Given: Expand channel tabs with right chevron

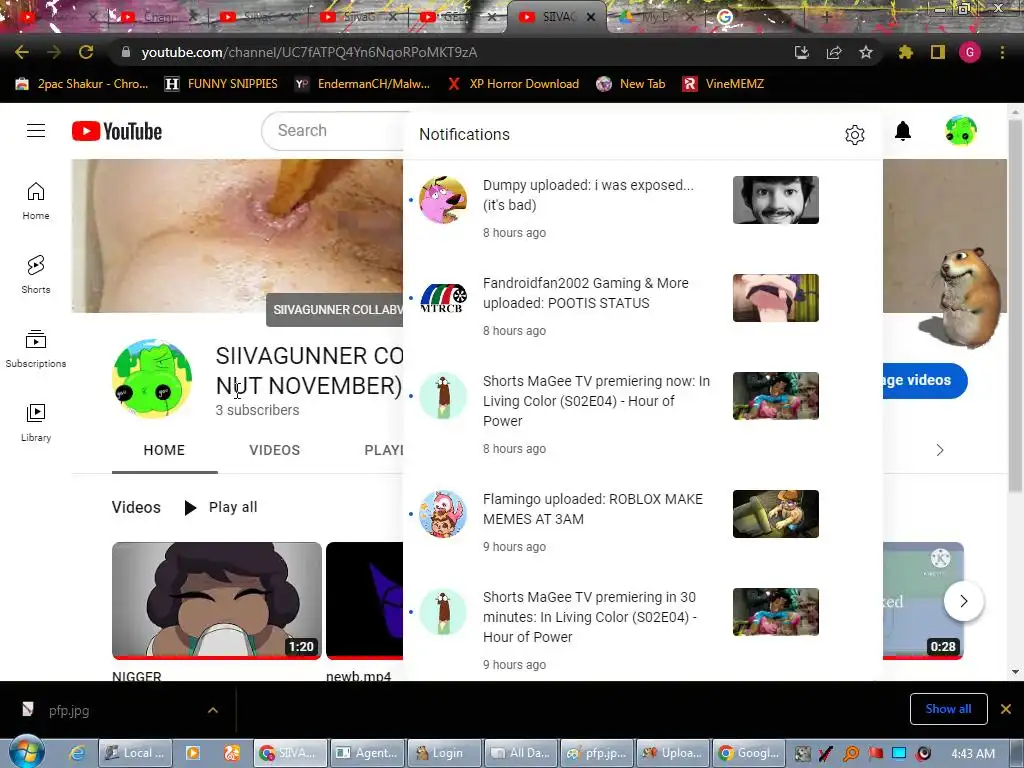Looking at the screenshot, I should [x=940, y=450].
